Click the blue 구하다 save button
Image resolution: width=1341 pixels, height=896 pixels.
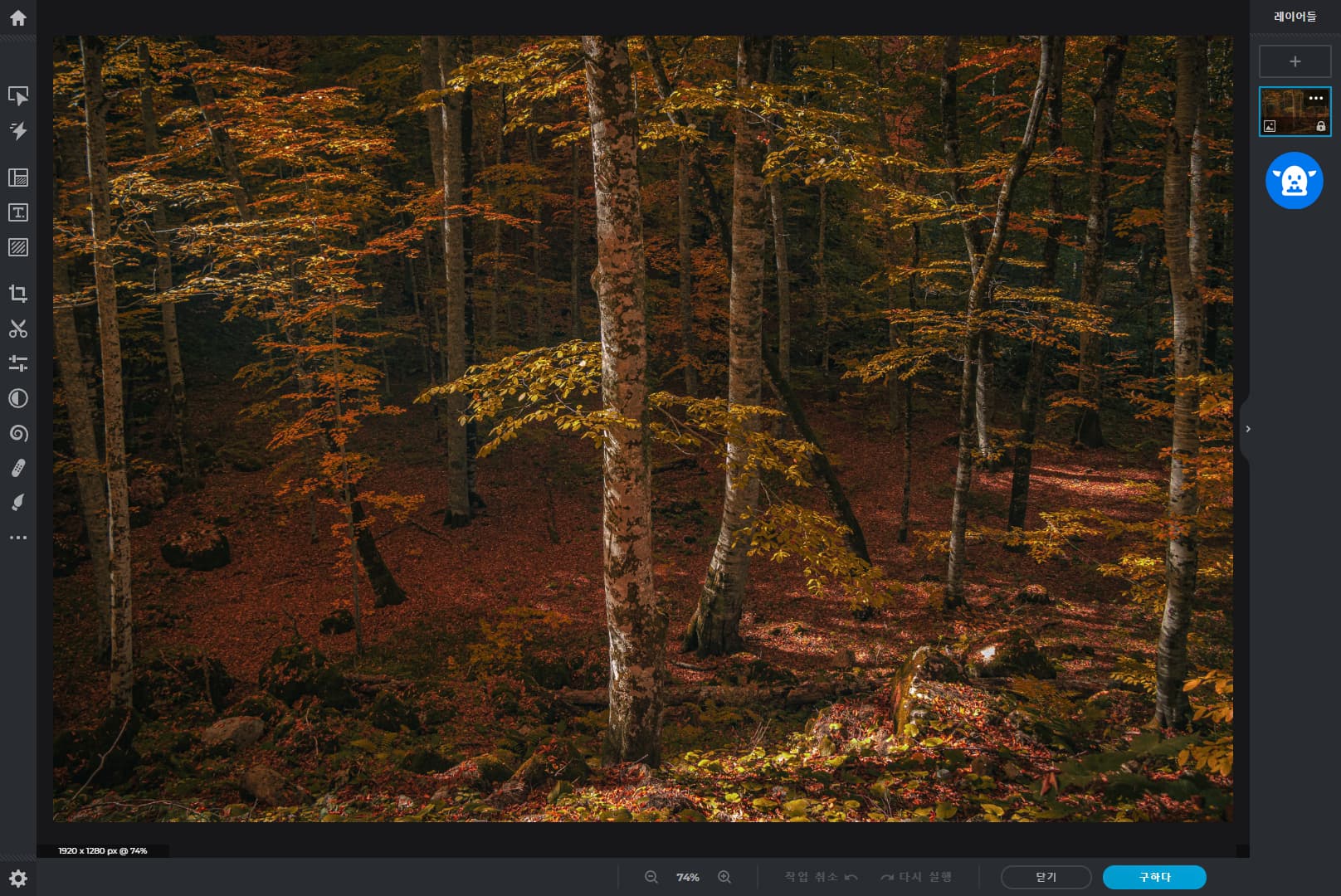(1154, 877)
